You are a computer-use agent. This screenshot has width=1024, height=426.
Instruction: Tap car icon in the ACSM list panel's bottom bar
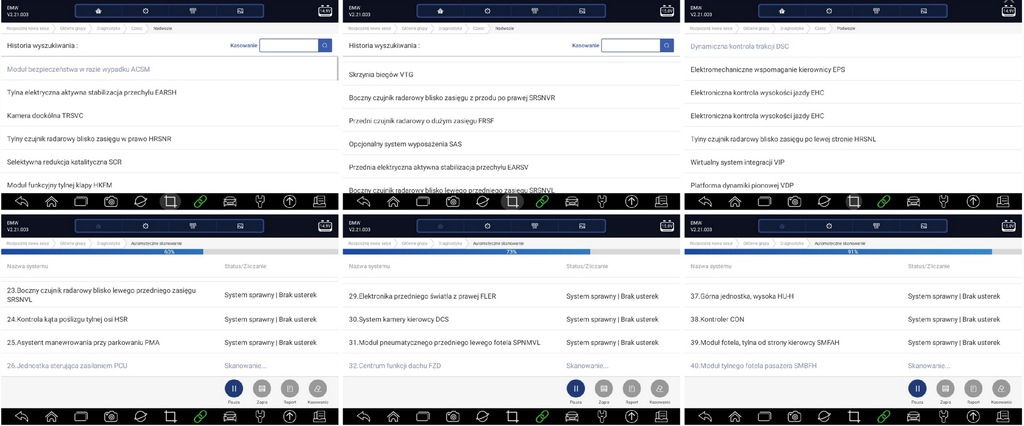coord(230,201)
